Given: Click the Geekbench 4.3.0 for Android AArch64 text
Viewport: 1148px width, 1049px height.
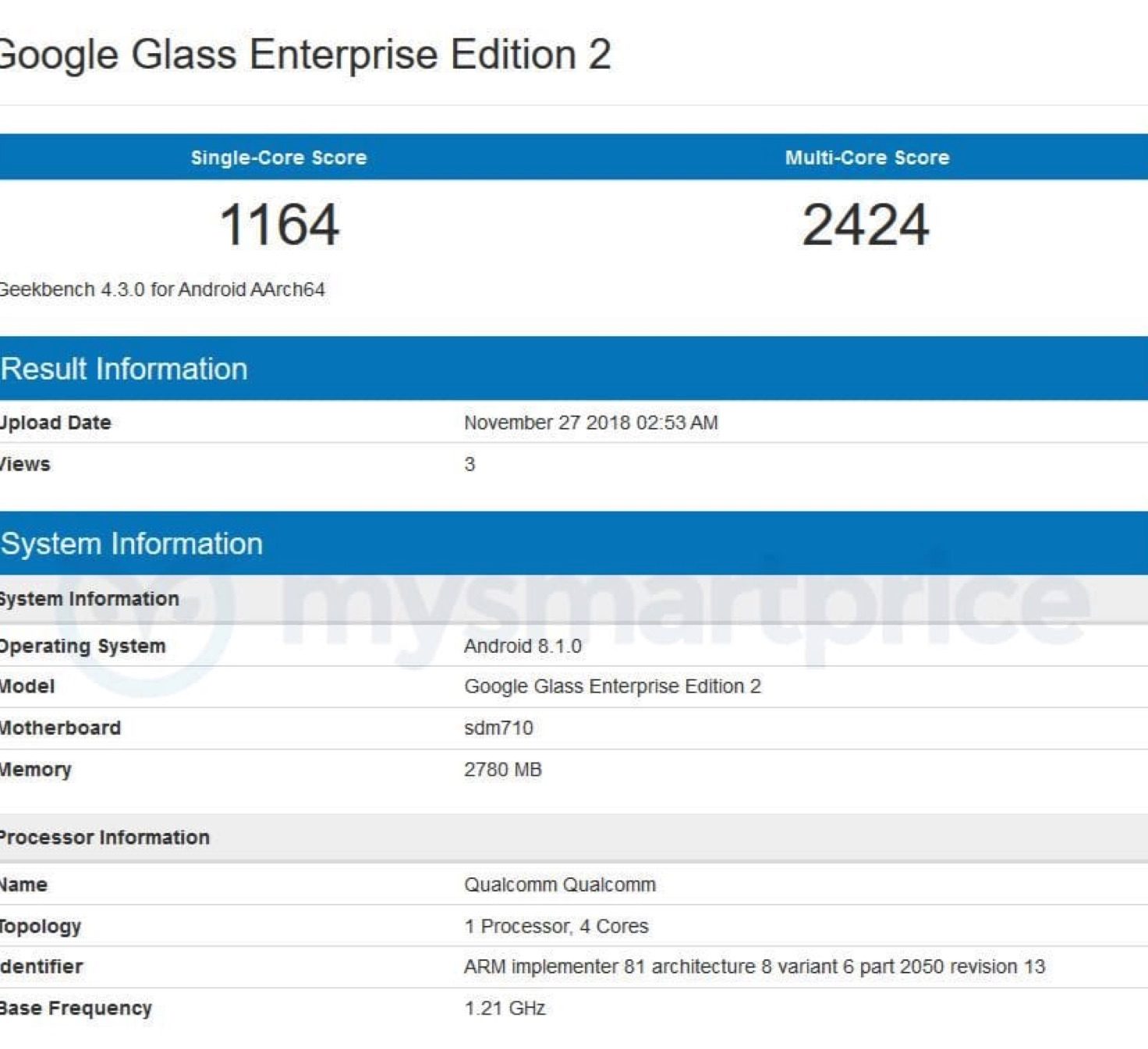Looking at the screenshot, I should pyautogui.click(x=161, y=289).
